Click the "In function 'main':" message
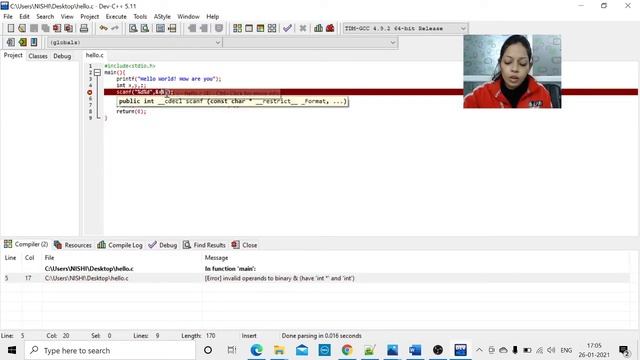 point(230,269)
